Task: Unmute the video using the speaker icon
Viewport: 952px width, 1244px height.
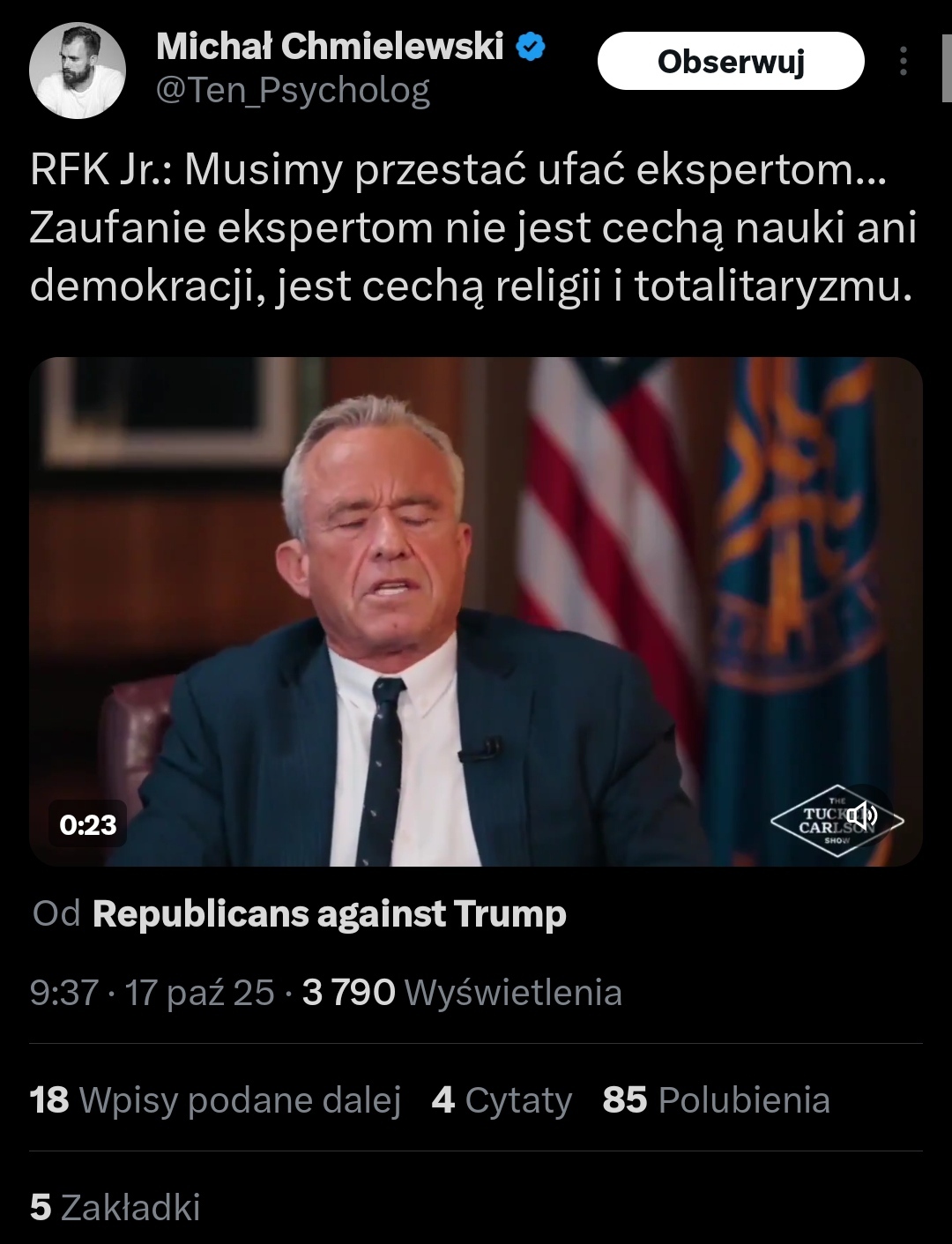Action: tap(862, 814)
